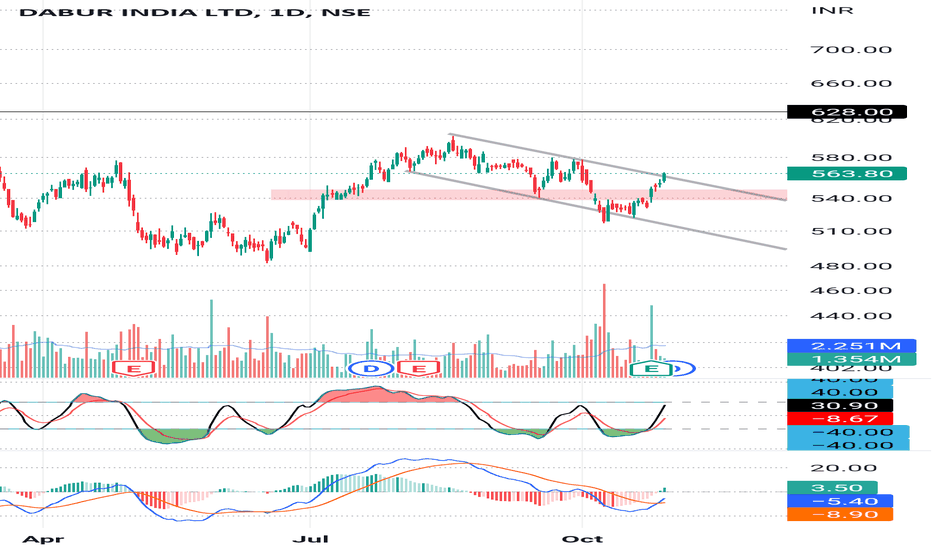932x550 pixels.
Task: Select the pink horizontal support zone rectangle
Action: pos(528,194)
